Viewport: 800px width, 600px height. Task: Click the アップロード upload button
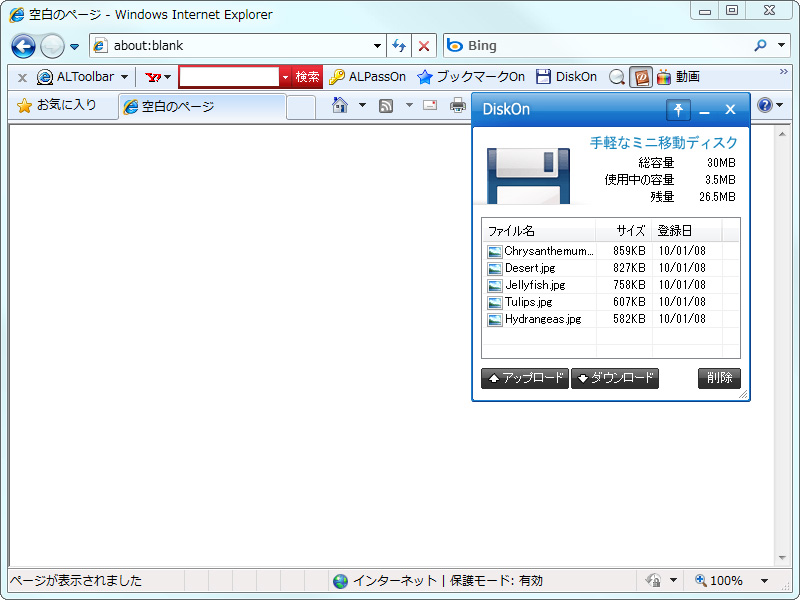[525, 379]
